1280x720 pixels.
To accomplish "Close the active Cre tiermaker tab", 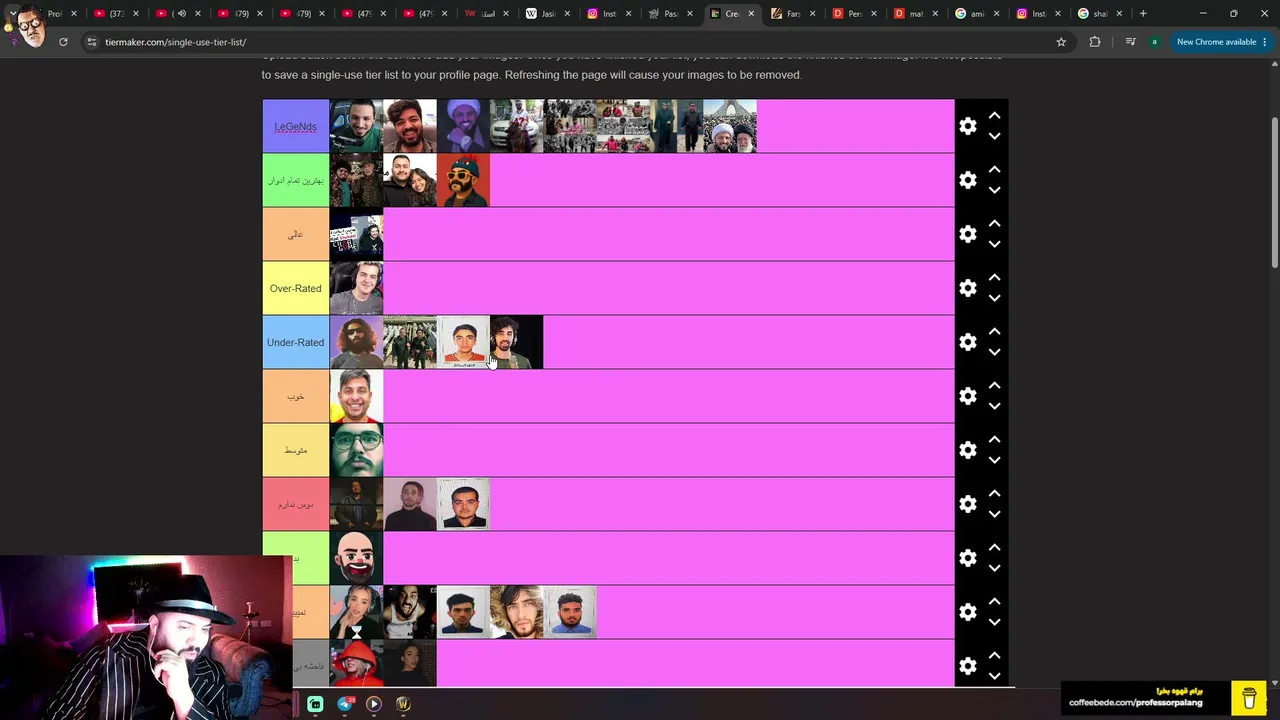I will click(x=751, y=14).
